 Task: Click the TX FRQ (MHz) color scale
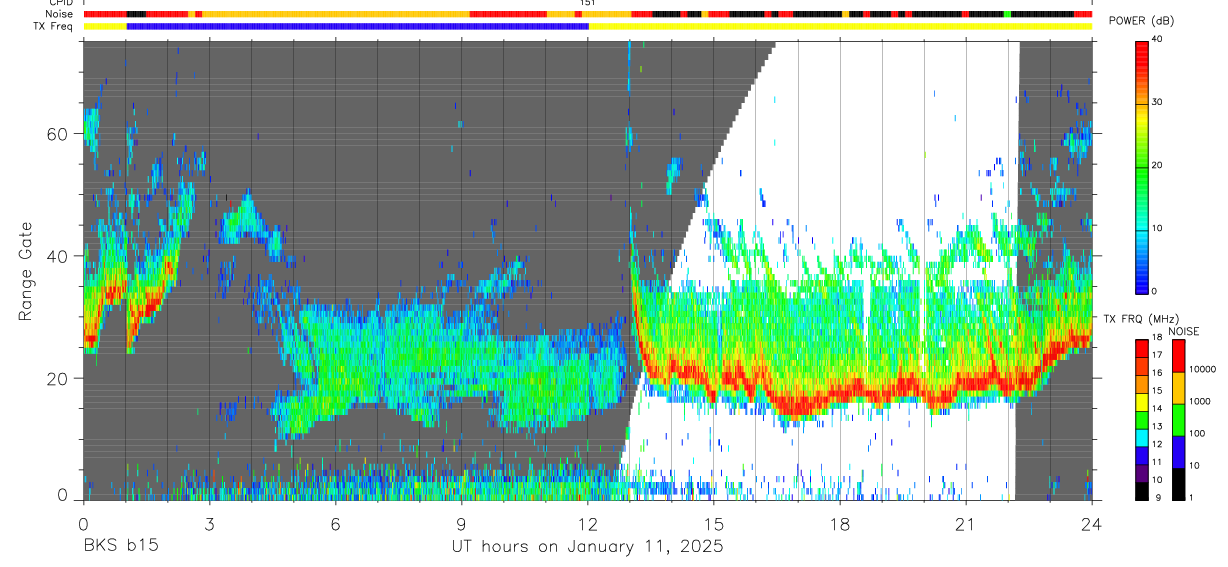click(x=1141, y=419)
